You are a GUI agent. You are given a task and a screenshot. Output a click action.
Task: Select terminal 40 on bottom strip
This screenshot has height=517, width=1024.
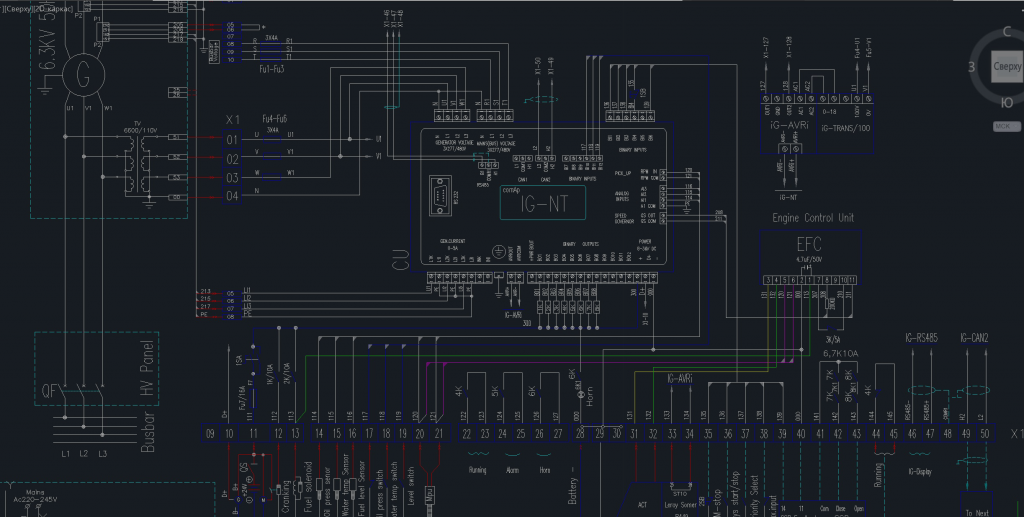click(801, 433)
